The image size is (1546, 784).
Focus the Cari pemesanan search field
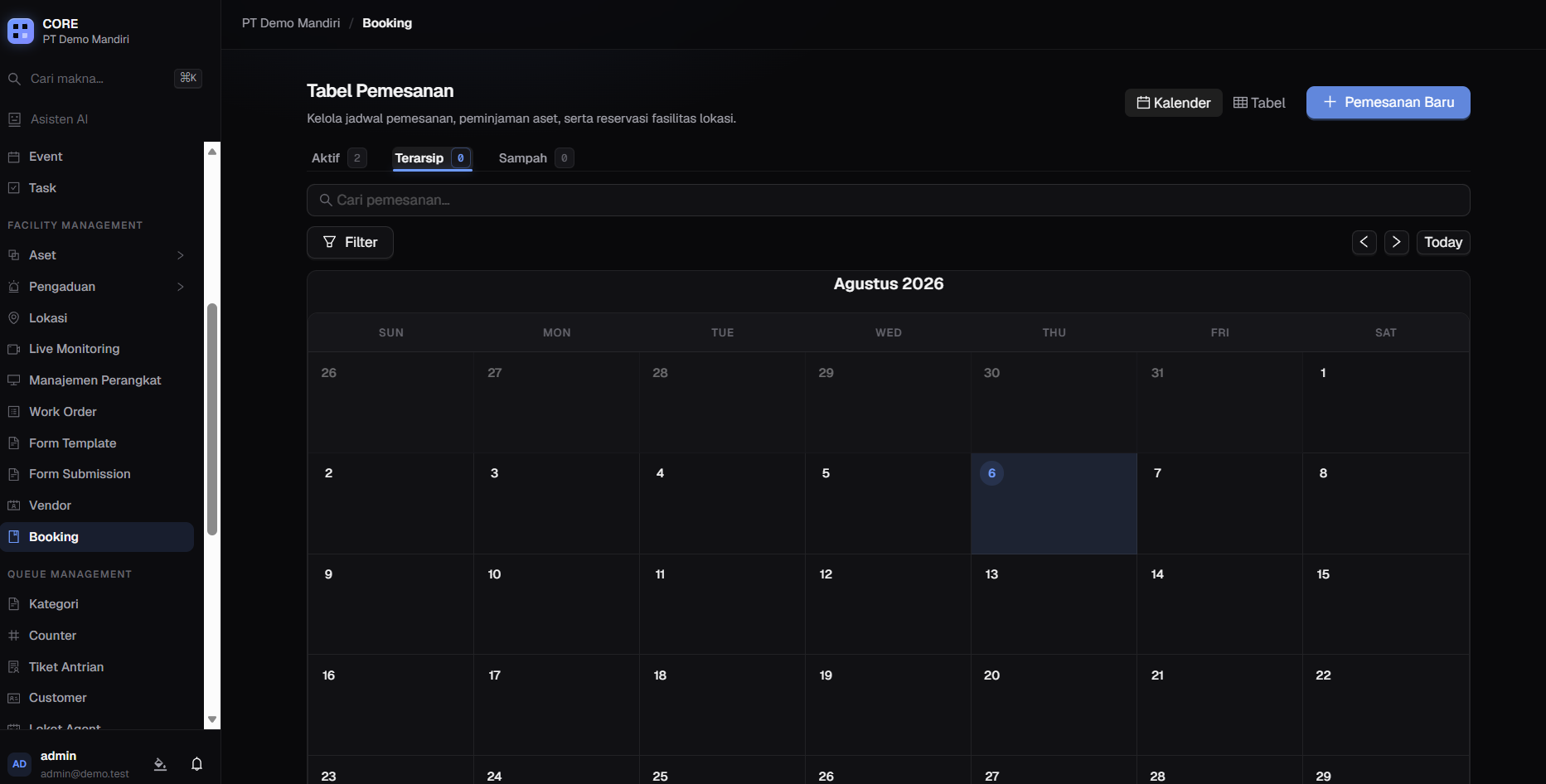889,201
